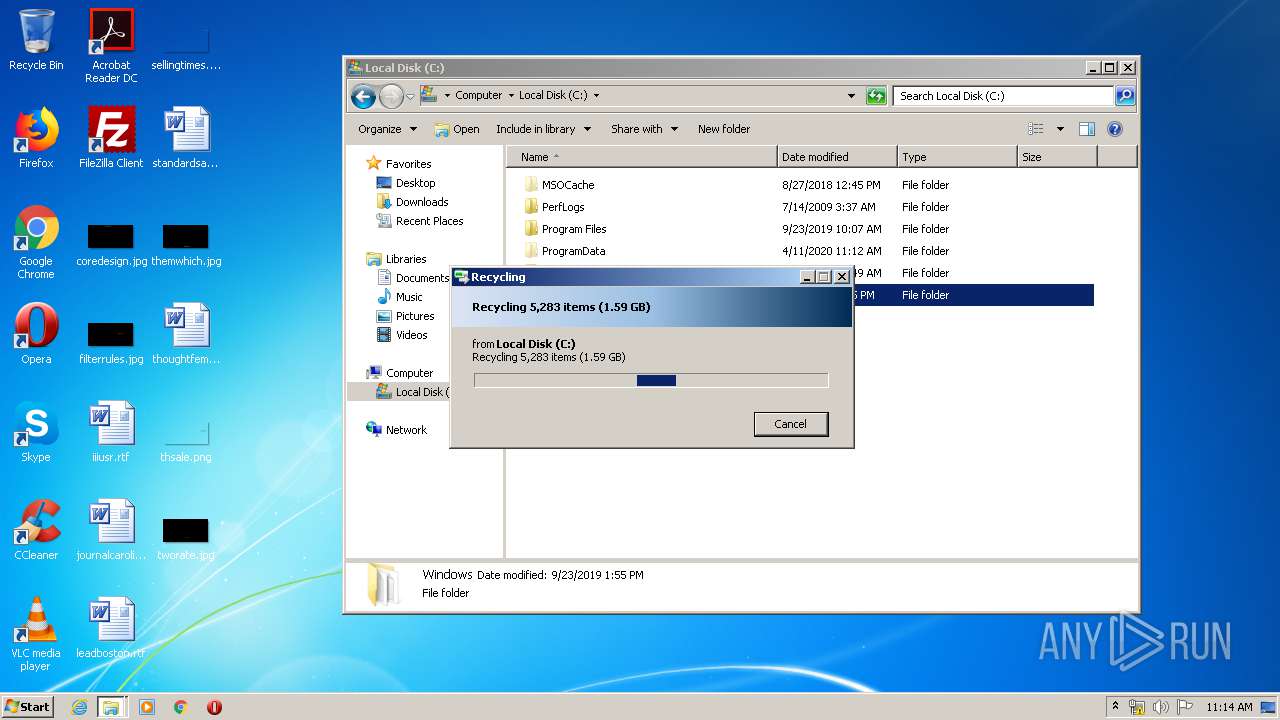Click Local Disk (C:) breadcrumb segment

coord(553,96)
